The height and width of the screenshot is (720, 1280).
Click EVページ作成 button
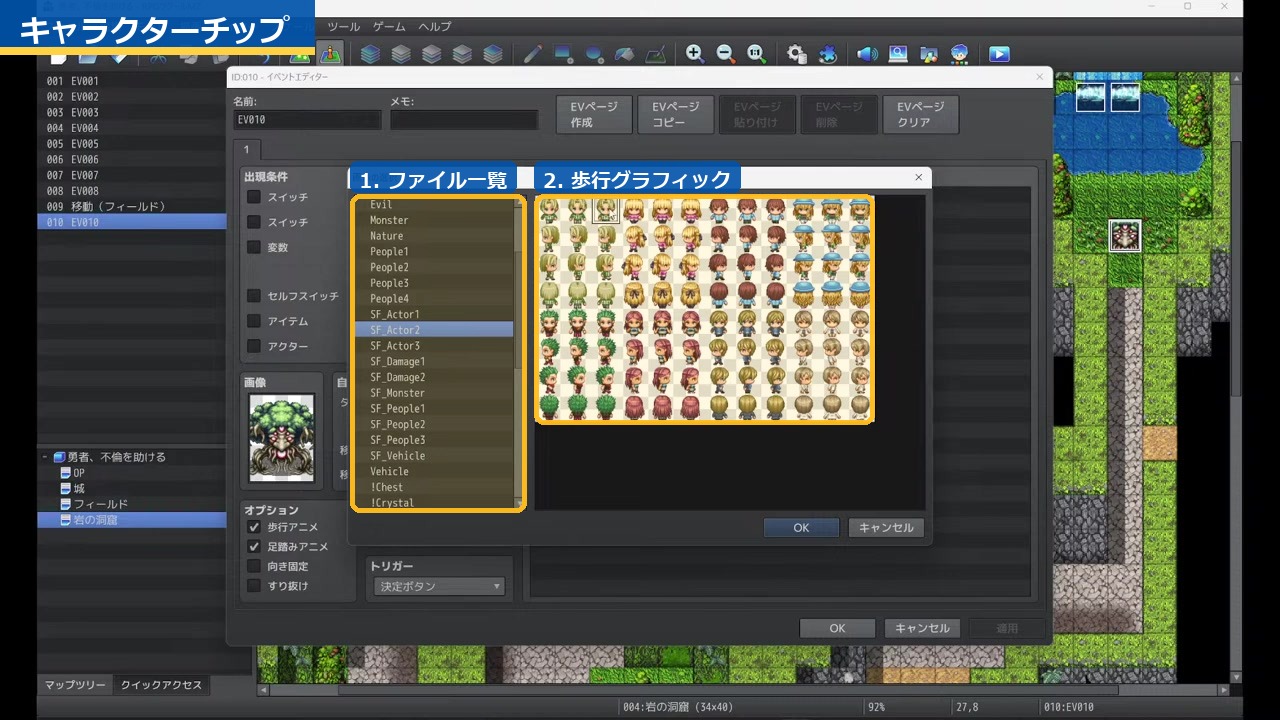[x=594, y=114]
